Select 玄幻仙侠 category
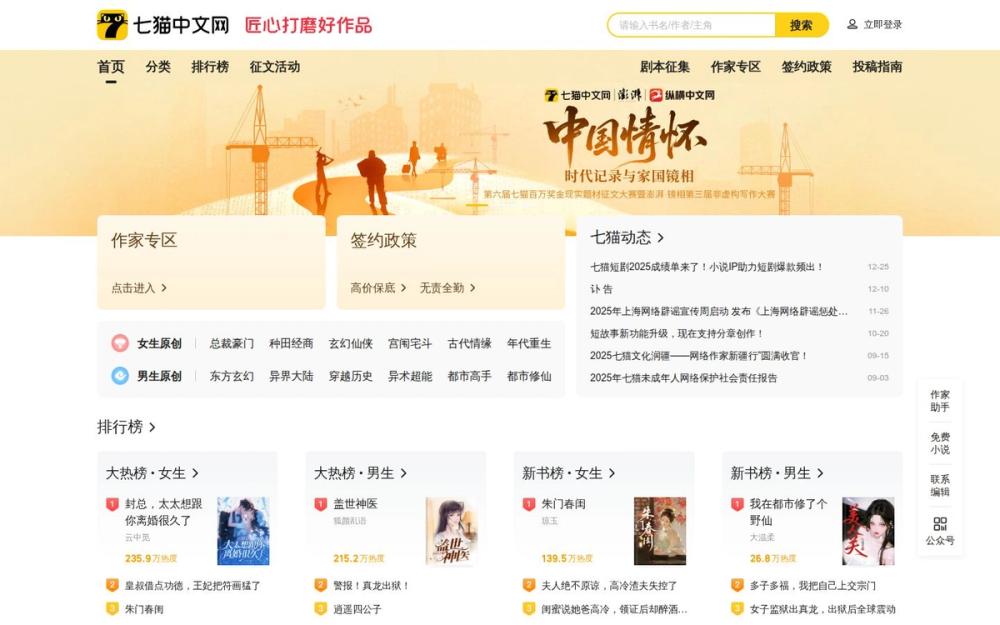This screenshot has height=625, width=1000. (x=351, y=343)
